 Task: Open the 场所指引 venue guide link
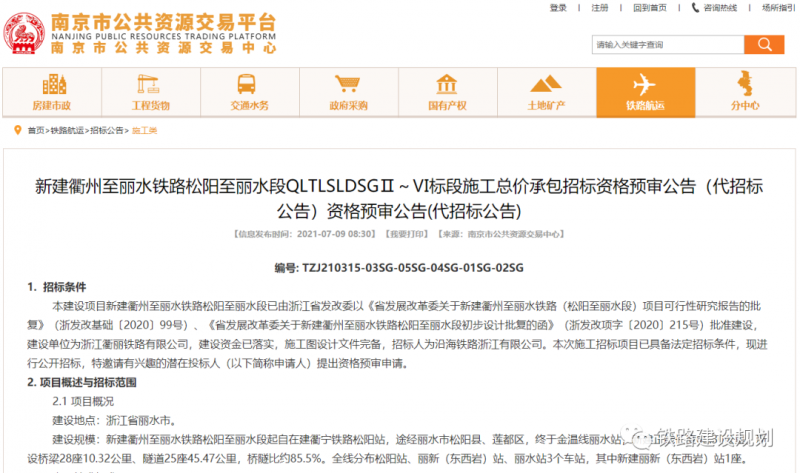[776, 8]
